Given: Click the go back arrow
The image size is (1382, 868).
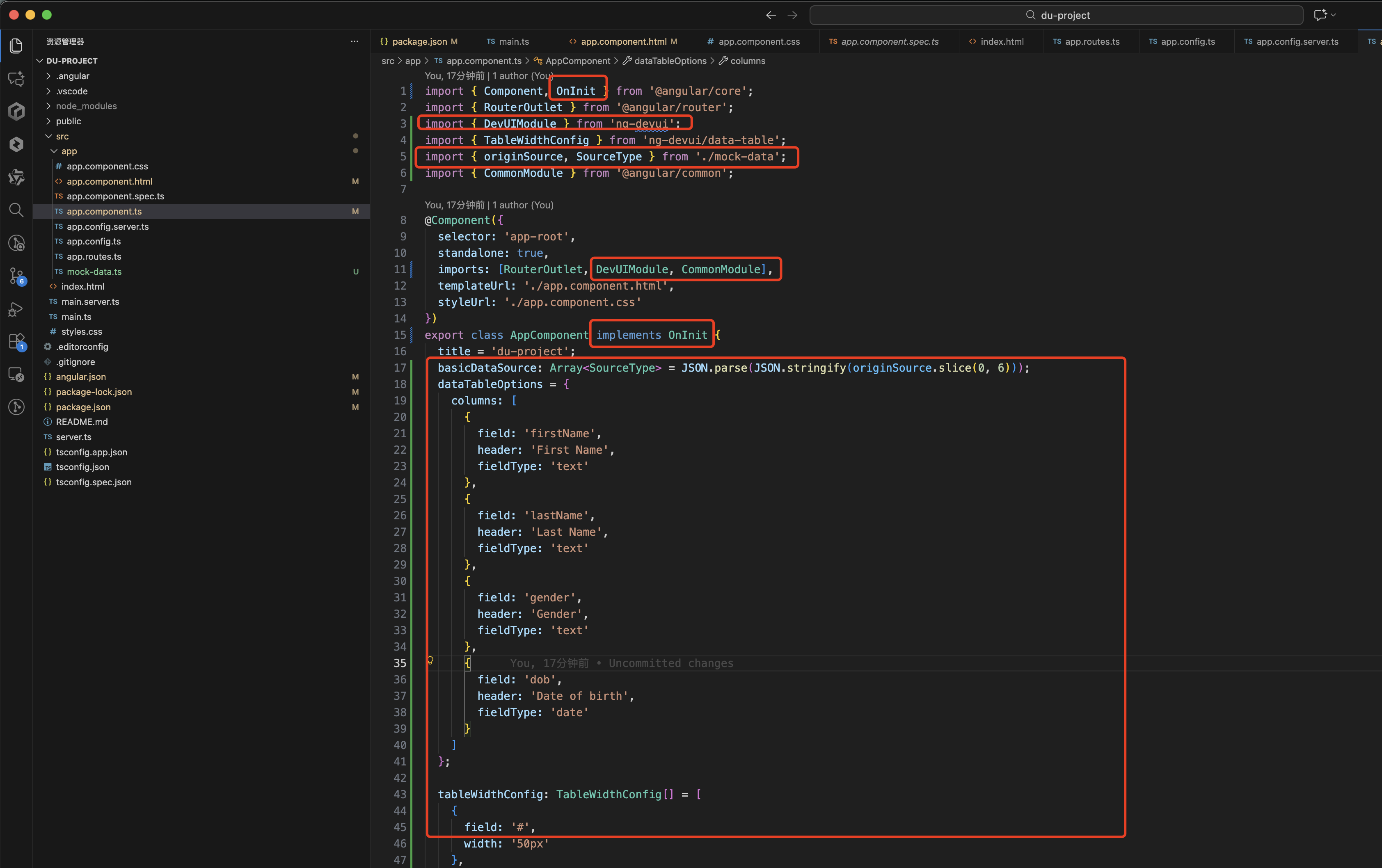Looking at the screenshot, I should pos(771,16).
